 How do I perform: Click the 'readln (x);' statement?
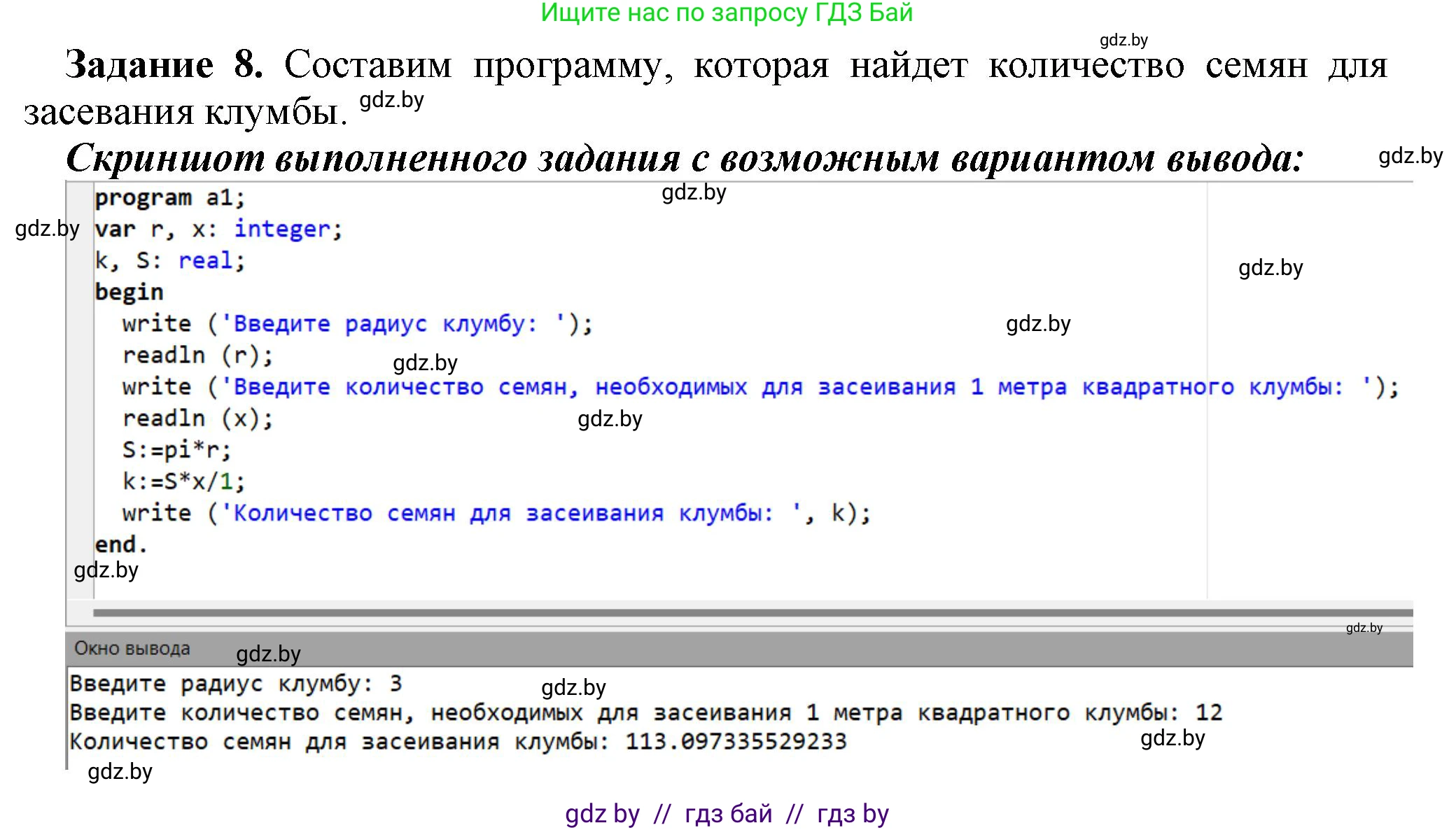click(x=198, y=418)
